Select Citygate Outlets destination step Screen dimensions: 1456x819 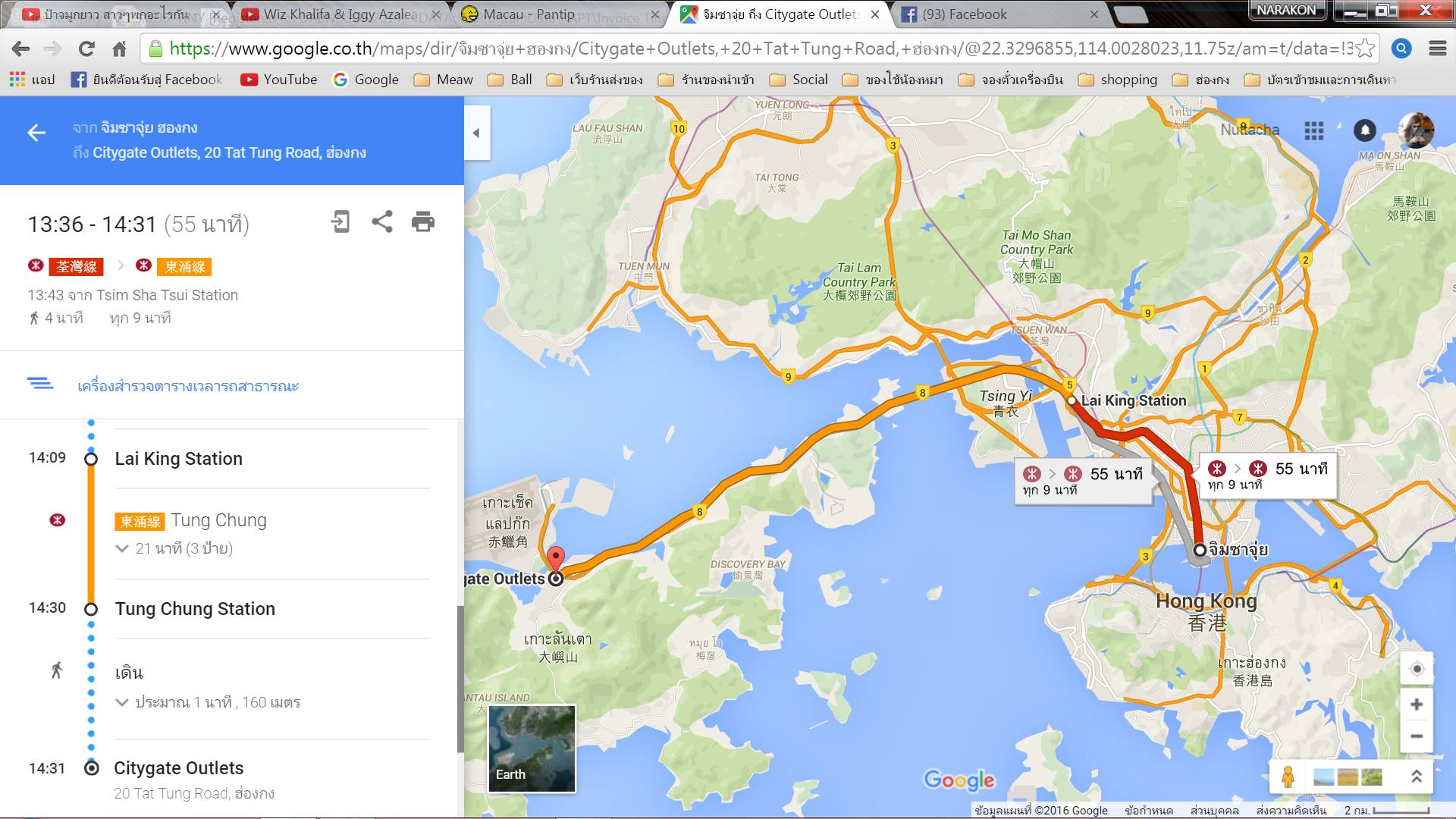(x=179, y=768)
